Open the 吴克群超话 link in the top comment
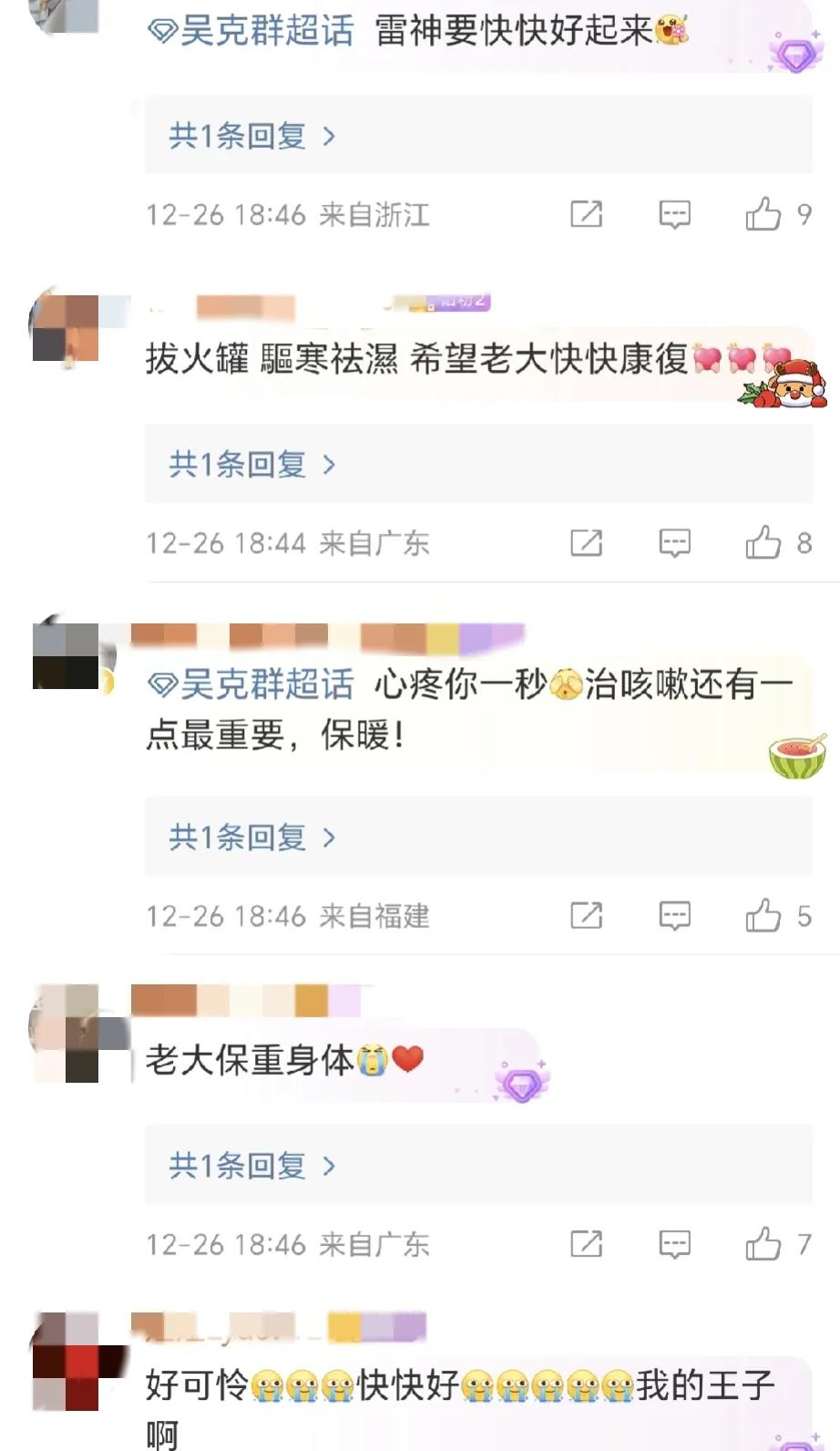The width and height of the screenshot is (840, 1451). pos(251,31)
